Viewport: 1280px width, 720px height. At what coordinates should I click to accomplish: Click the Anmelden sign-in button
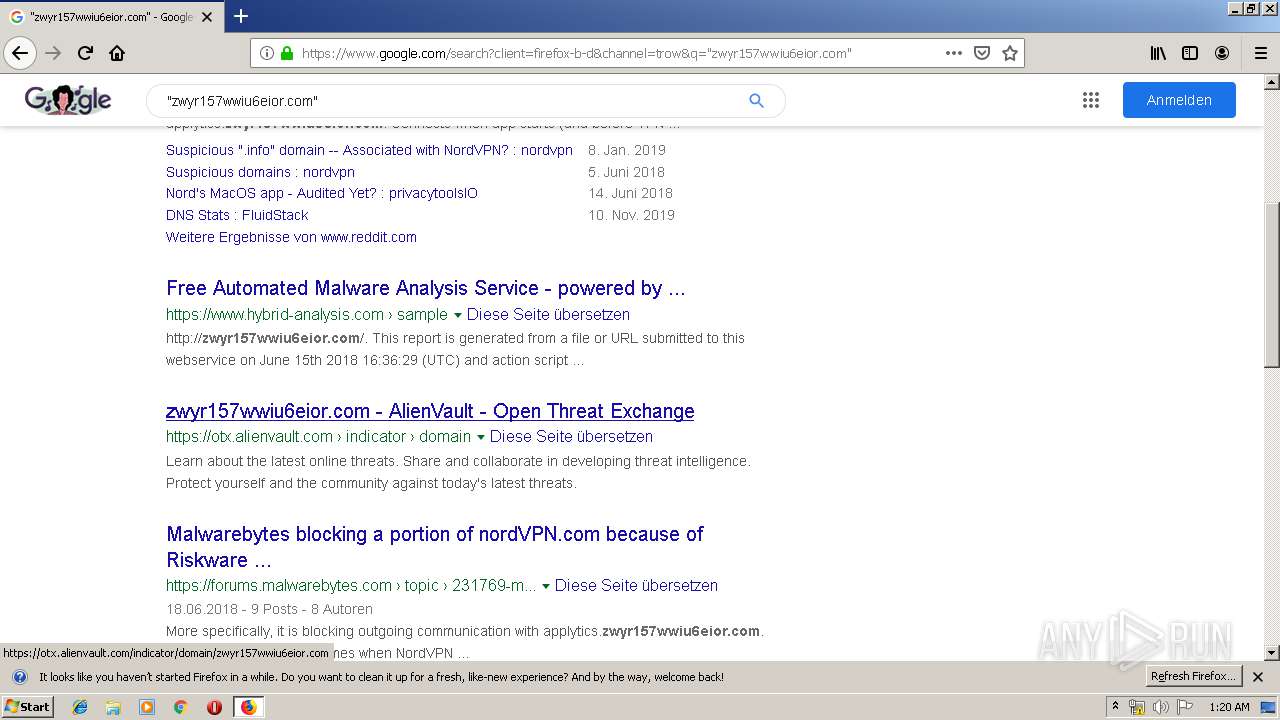click(1179, 100)
